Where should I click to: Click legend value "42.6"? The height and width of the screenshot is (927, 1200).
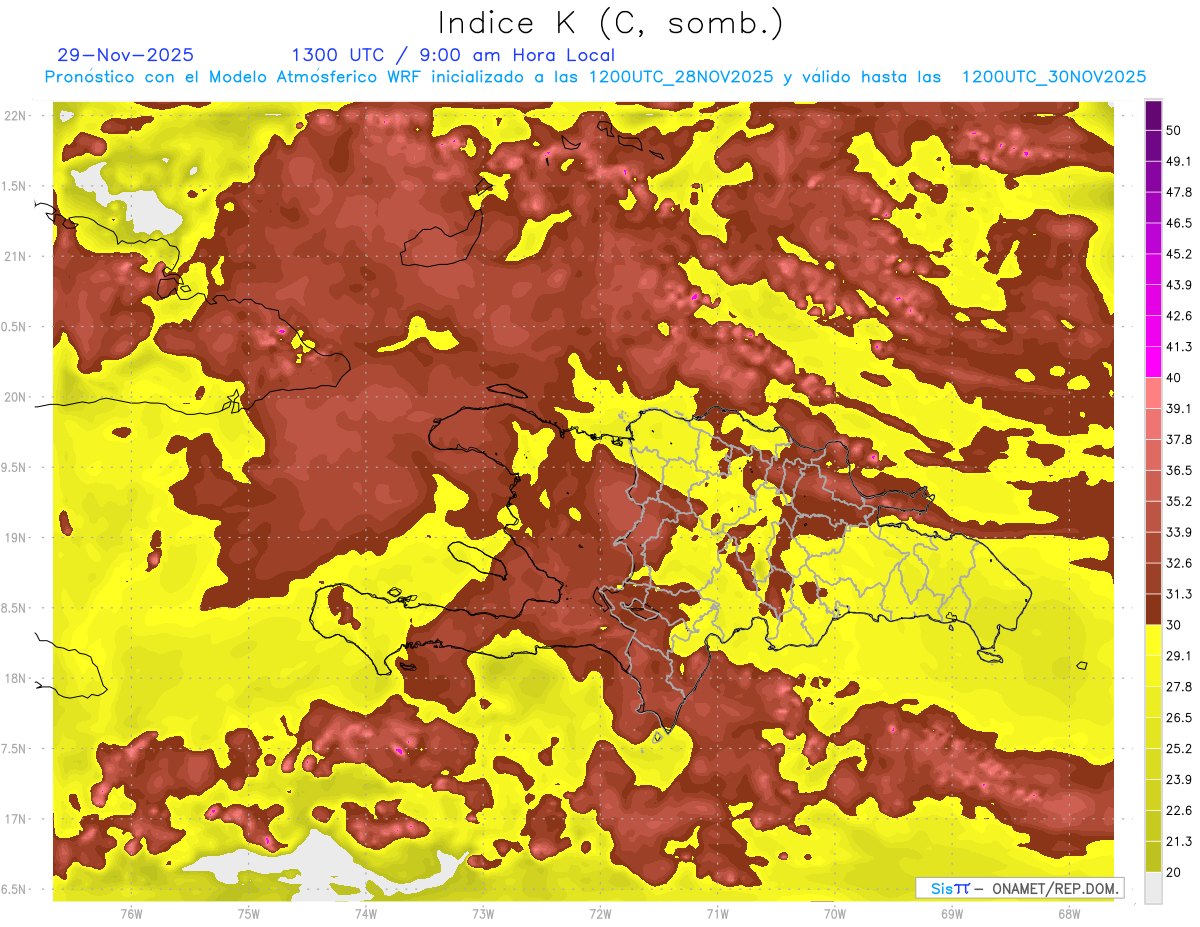[1178, 316]
